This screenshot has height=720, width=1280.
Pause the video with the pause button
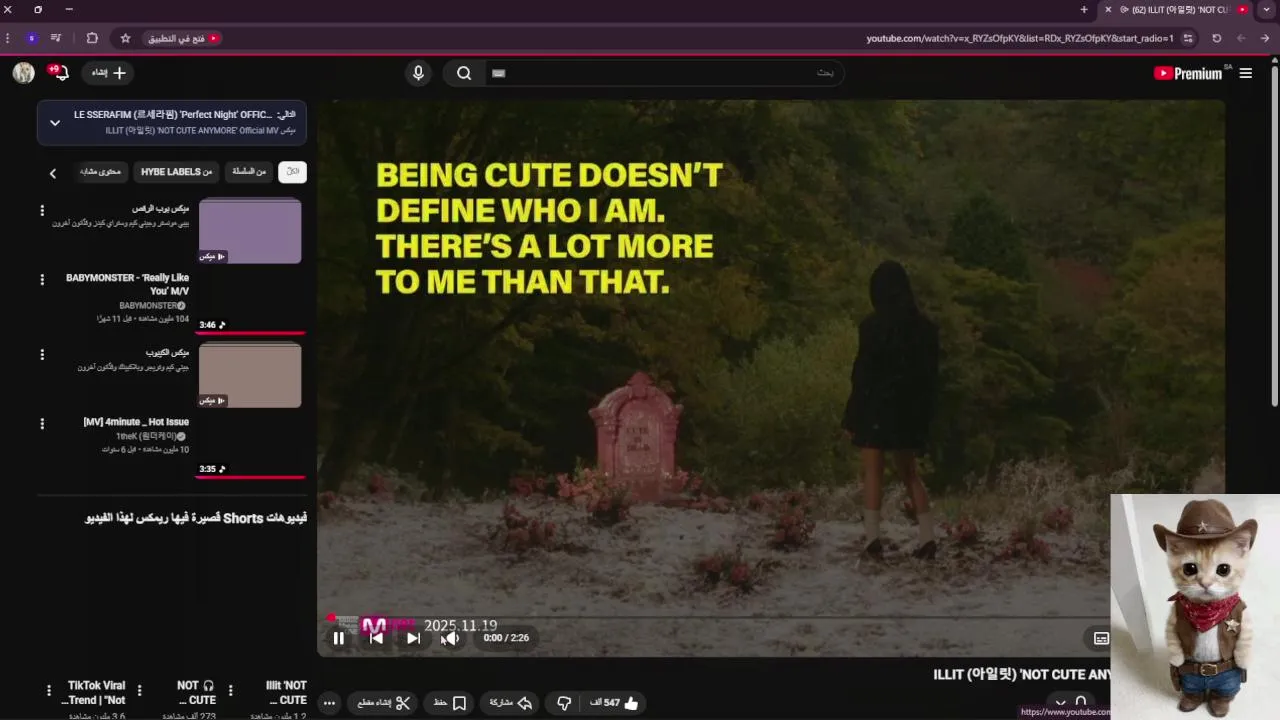[338, 638]
